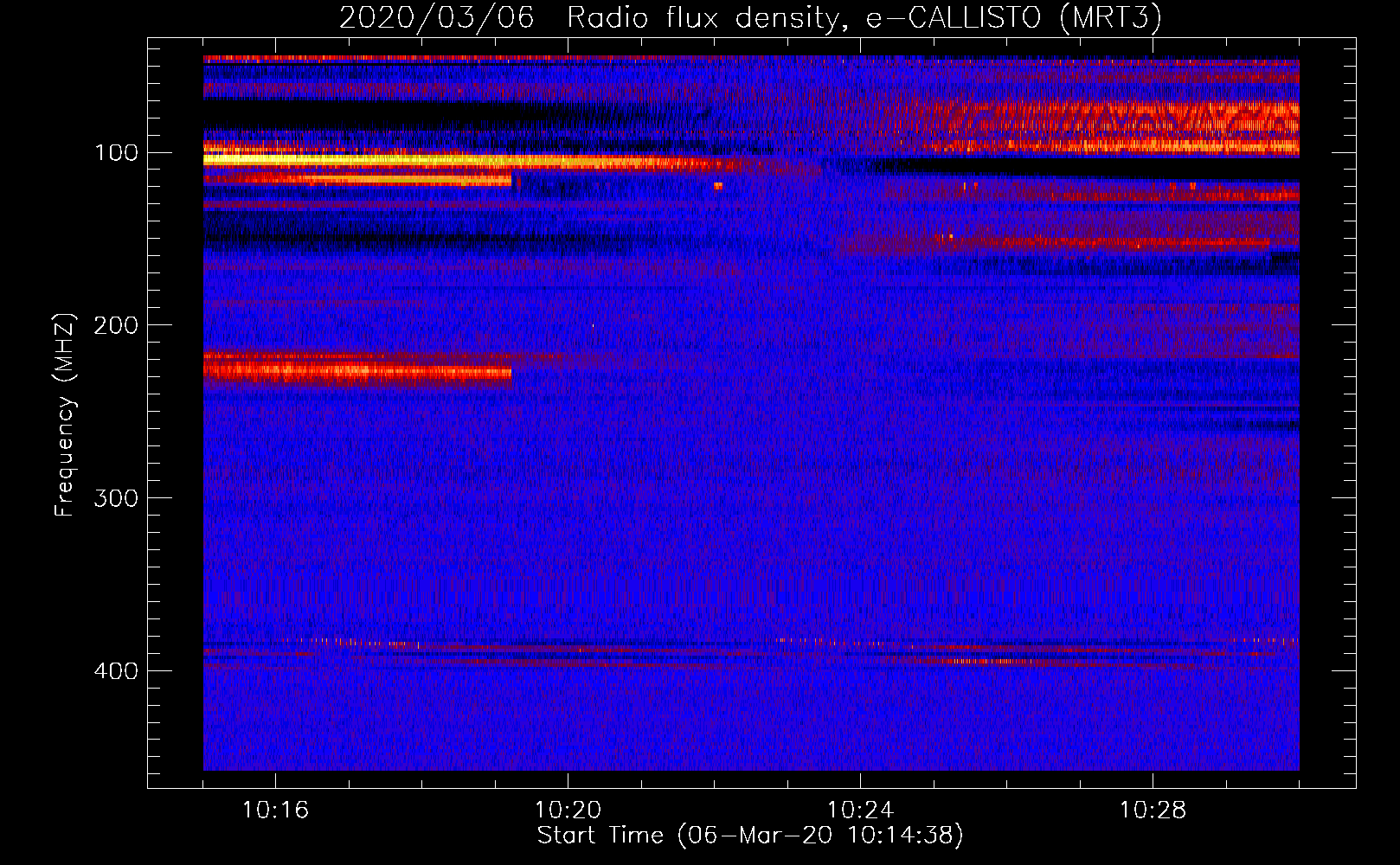Click the 'Frequency (MHZ)' axis label
Image resolution: width=1400 pixels, height=865 pixels.
pos(64,414)
